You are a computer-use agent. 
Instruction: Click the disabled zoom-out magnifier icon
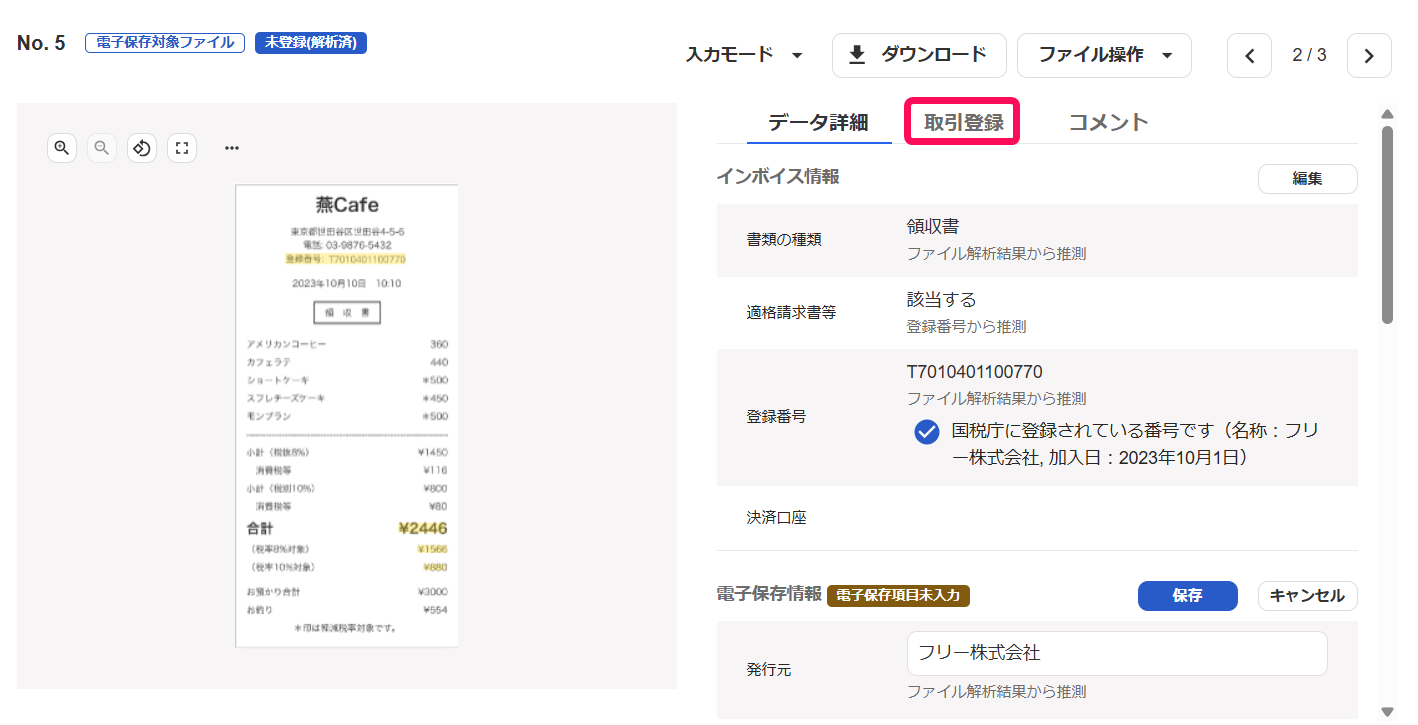tap(102, 148)
